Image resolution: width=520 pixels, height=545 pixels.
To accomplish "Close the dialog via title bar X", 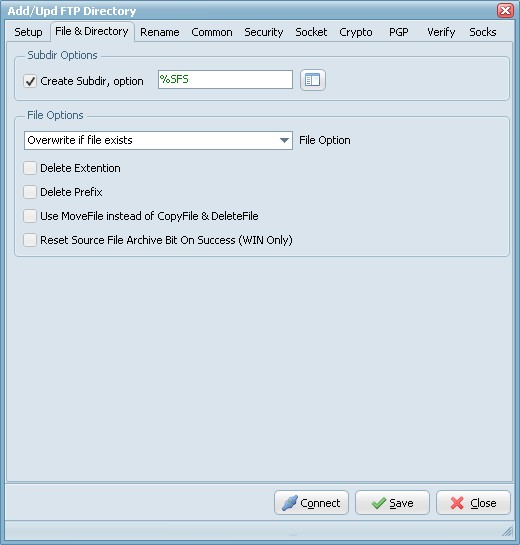I will click(x=505, y=10).
